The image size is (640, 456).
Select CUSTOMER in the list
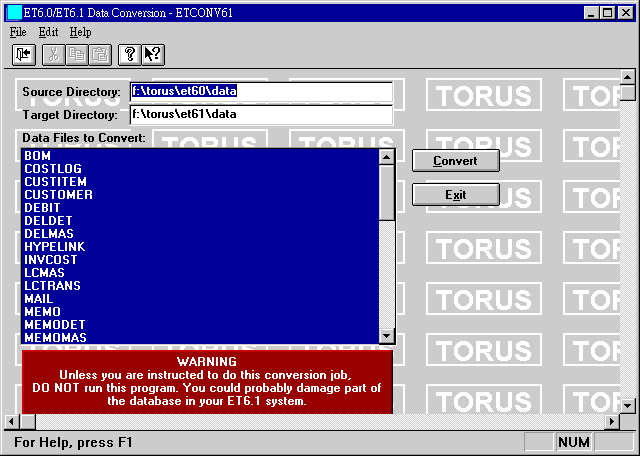[x=200, y=195]
